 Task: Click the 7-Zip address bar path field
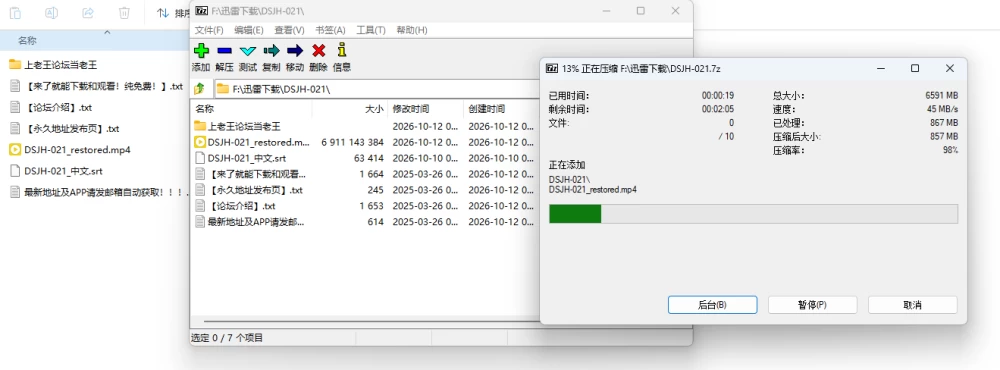pos(376,89)
